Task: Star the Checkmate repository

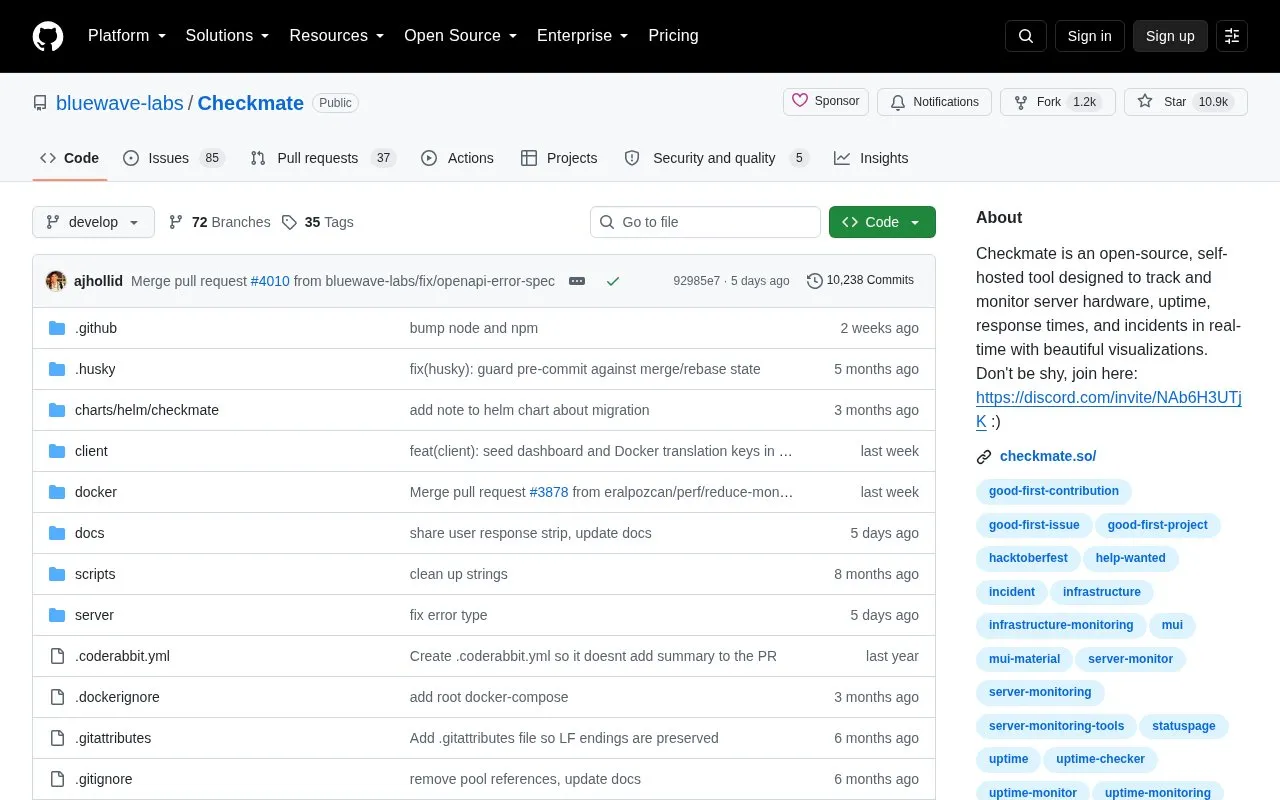Action: (x=1186, y=102)
